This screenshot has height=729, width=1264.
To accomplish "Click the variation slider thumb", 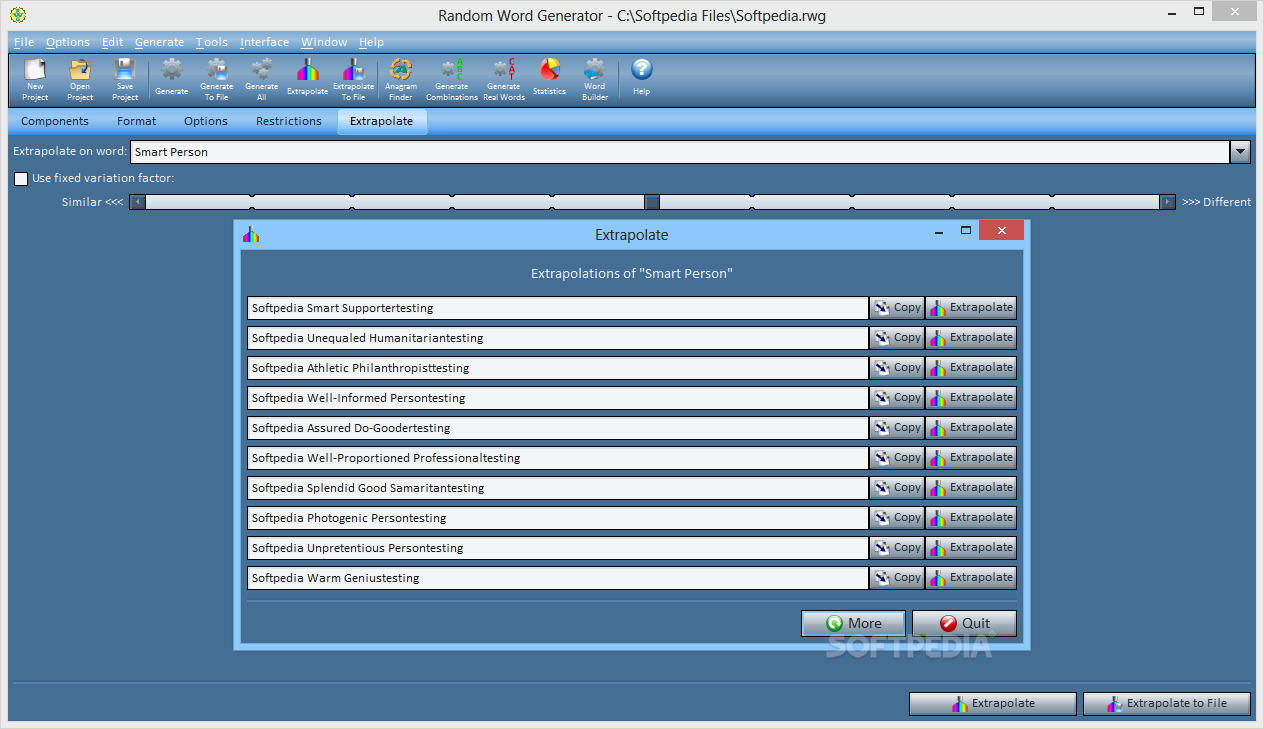I will pyautogui.click(x=652, y=202).
